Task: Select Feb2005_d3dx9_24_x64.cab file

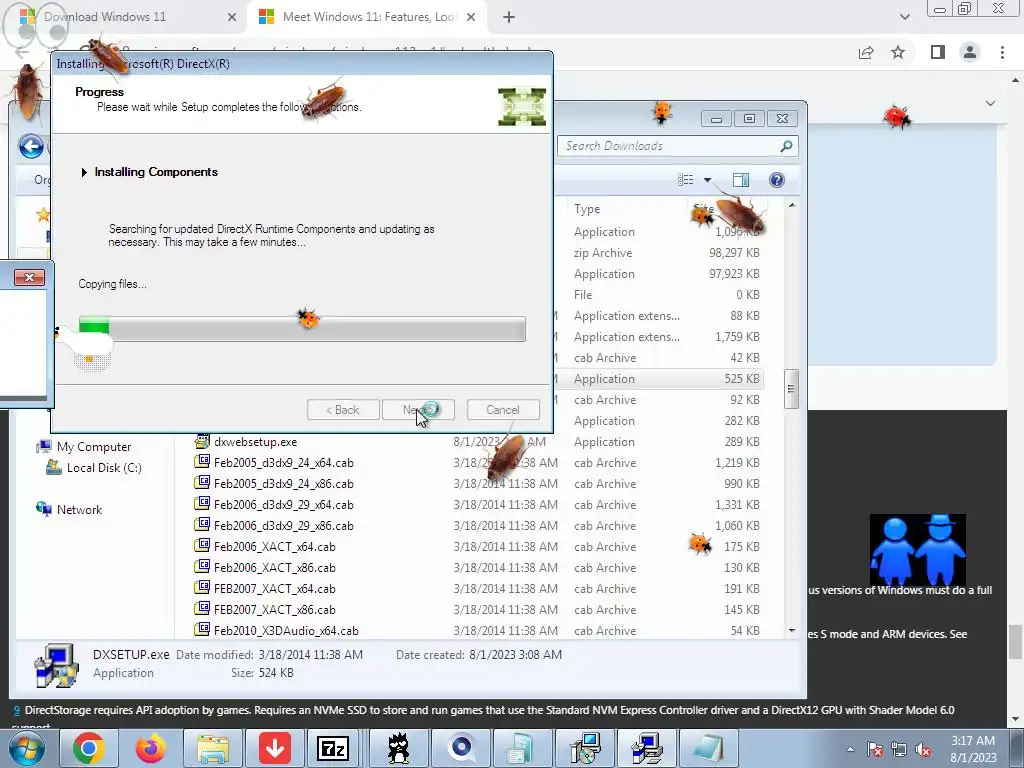Action: point(283,463)
